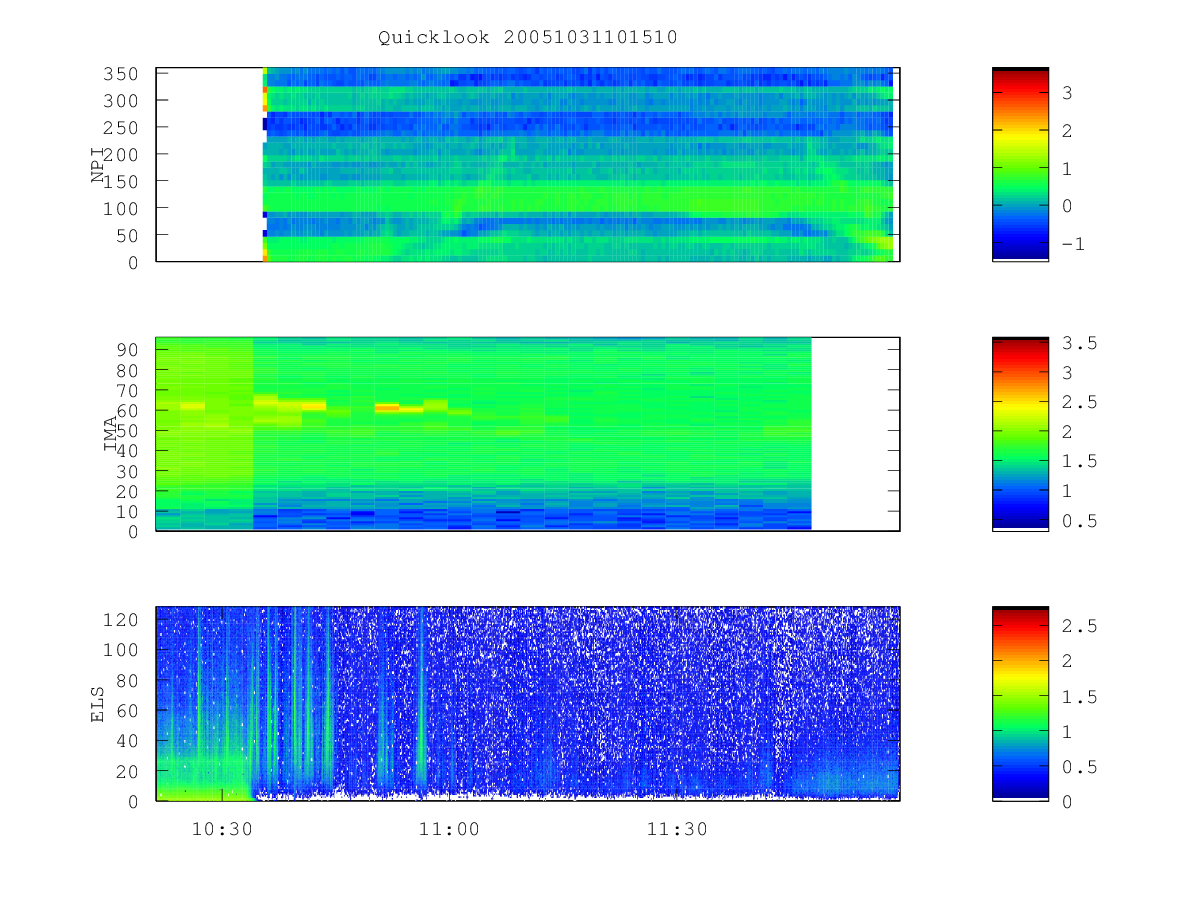The image size is (1200, 900).
Task: Click the Quicklook 20051031101510 title
Action: [528, 38]
